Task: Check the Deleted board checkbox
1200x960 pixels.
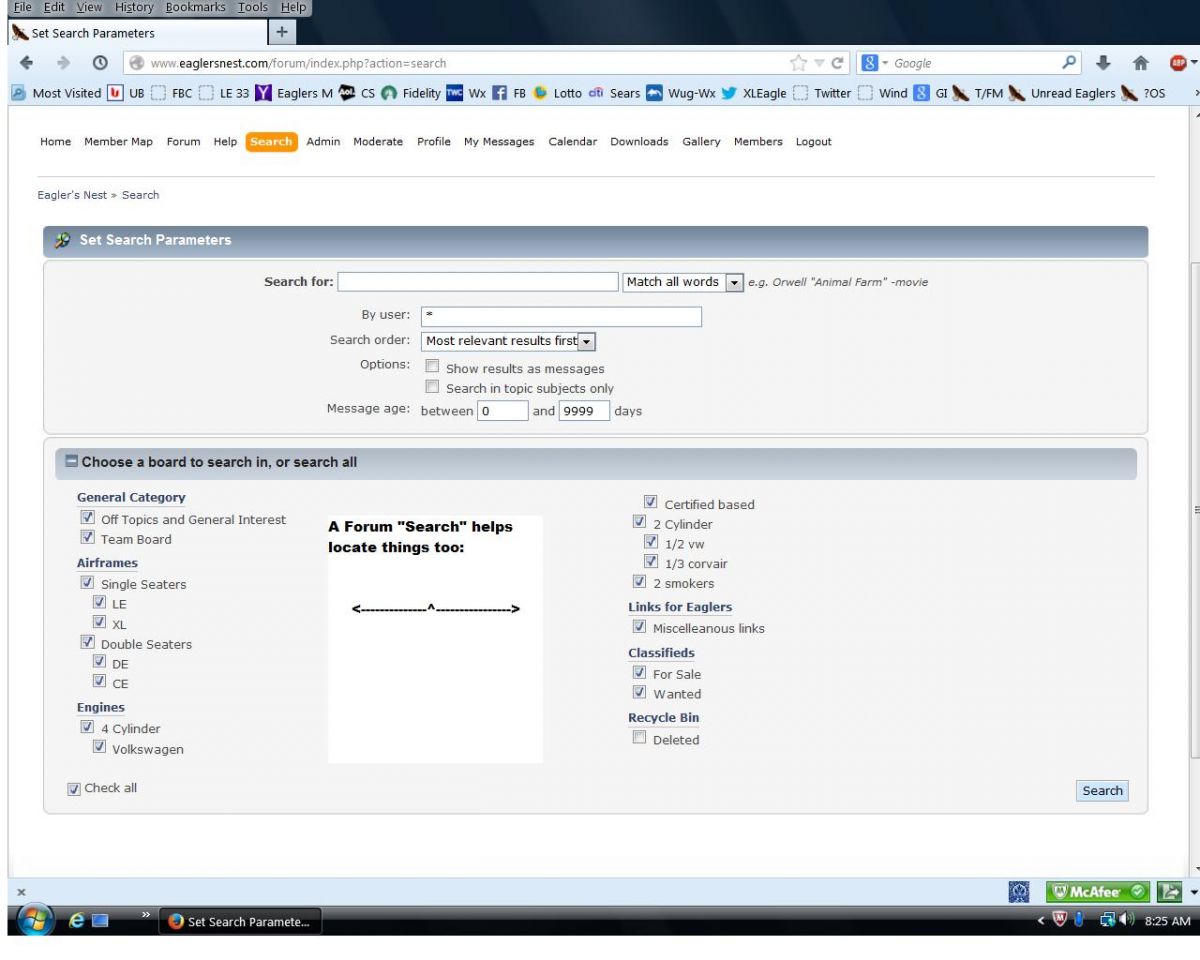Action: [640, 738]
